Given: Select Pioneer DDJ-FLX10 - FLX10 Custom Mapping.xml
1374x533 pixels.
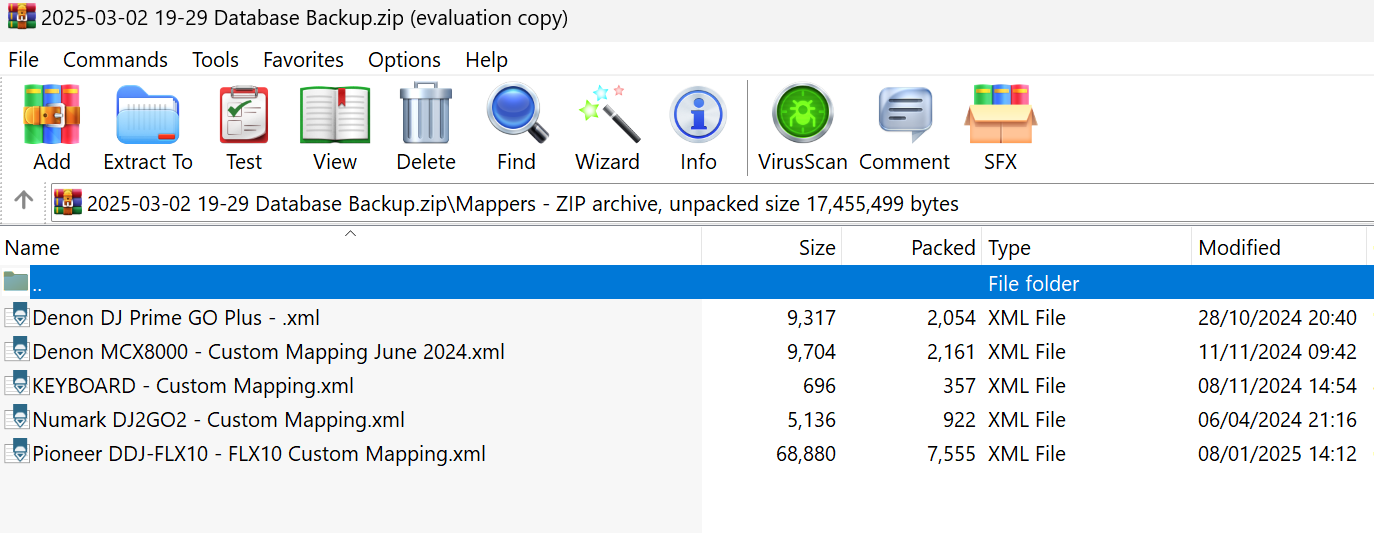Looking at the screenshot, I should tap(259, 454).
